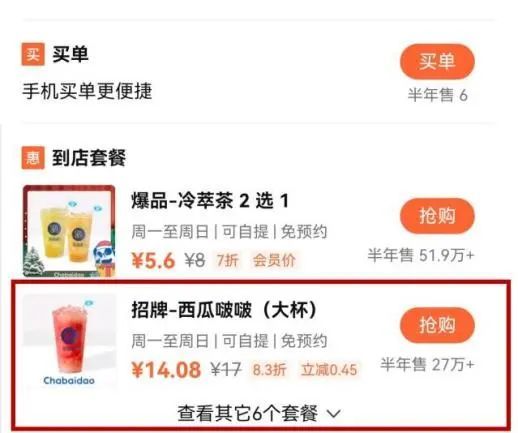The height and width of the screenshot is (433, 518).
Task: Expand 查看其它6个套餐
Action: [259, 414]
